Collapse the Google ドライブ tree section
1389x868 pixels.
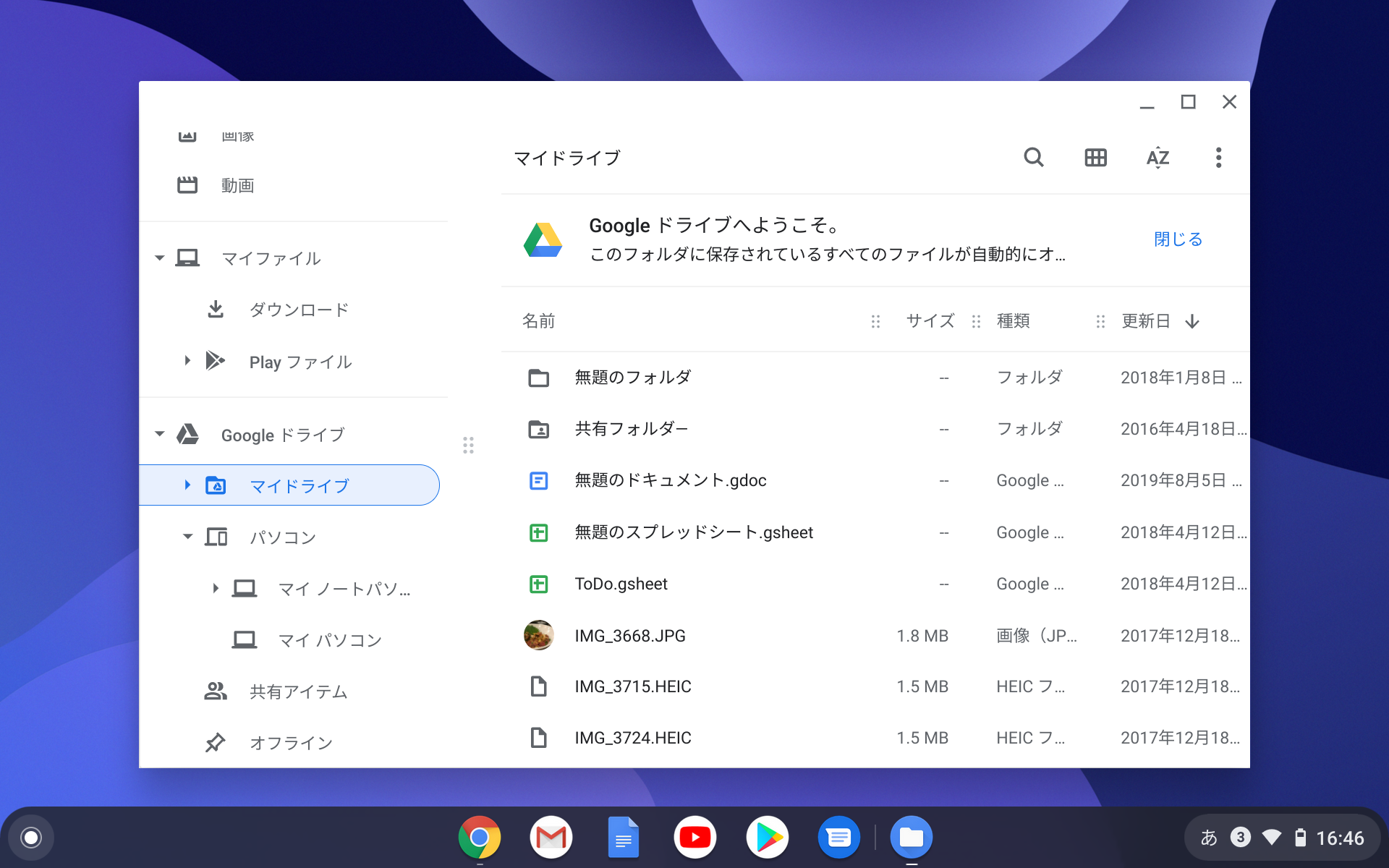[159, 434]
